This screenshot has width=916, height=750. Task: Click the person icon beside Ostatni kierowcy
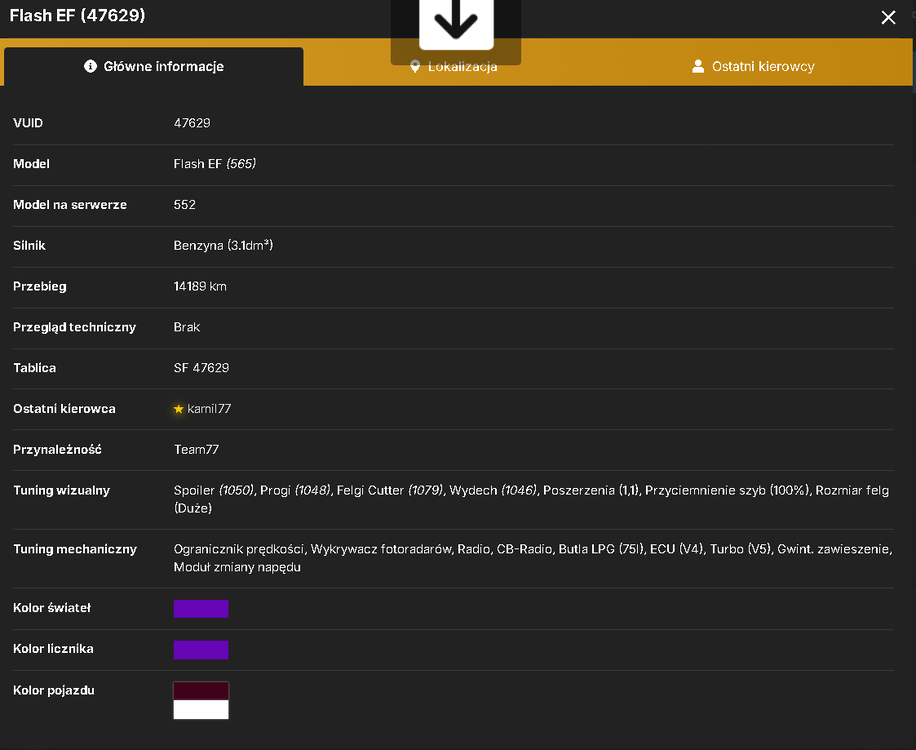click(x=698, y=66)
